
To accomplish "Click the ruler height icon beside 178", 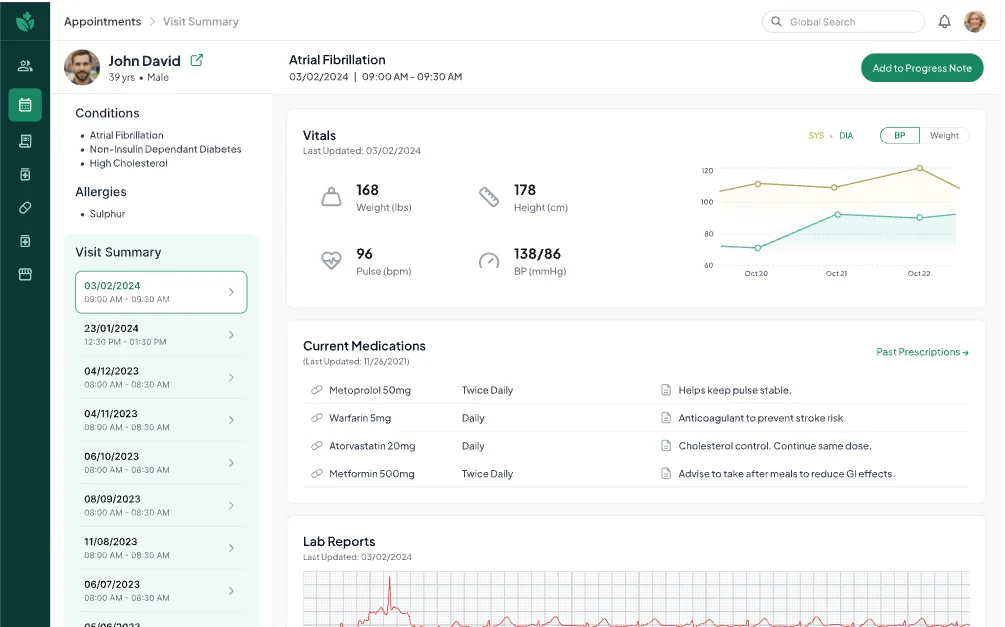I will (x=489, y=197).
